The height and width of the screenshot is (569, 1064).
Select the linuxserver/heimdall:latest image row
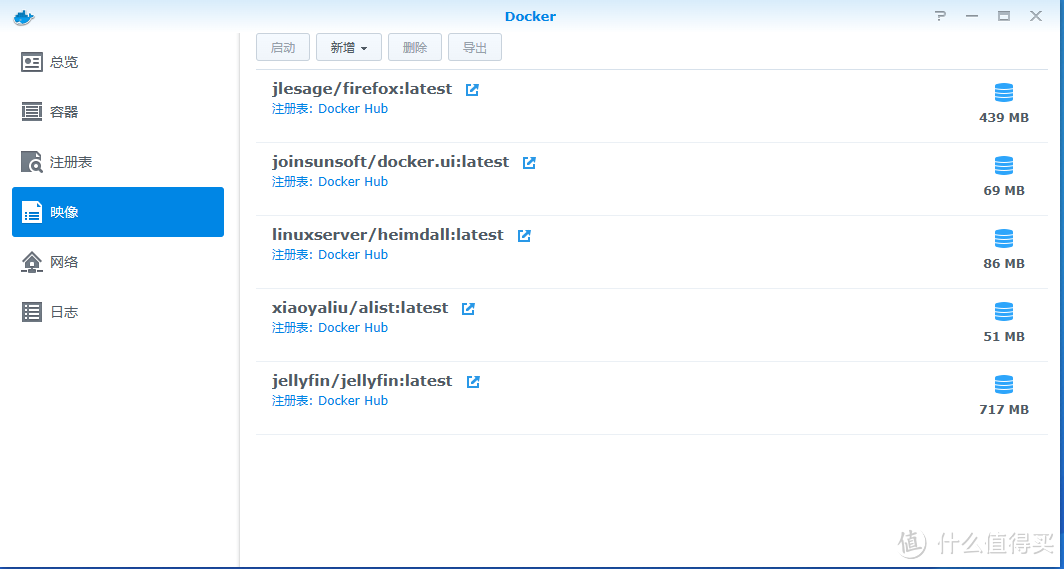point(651,252)
